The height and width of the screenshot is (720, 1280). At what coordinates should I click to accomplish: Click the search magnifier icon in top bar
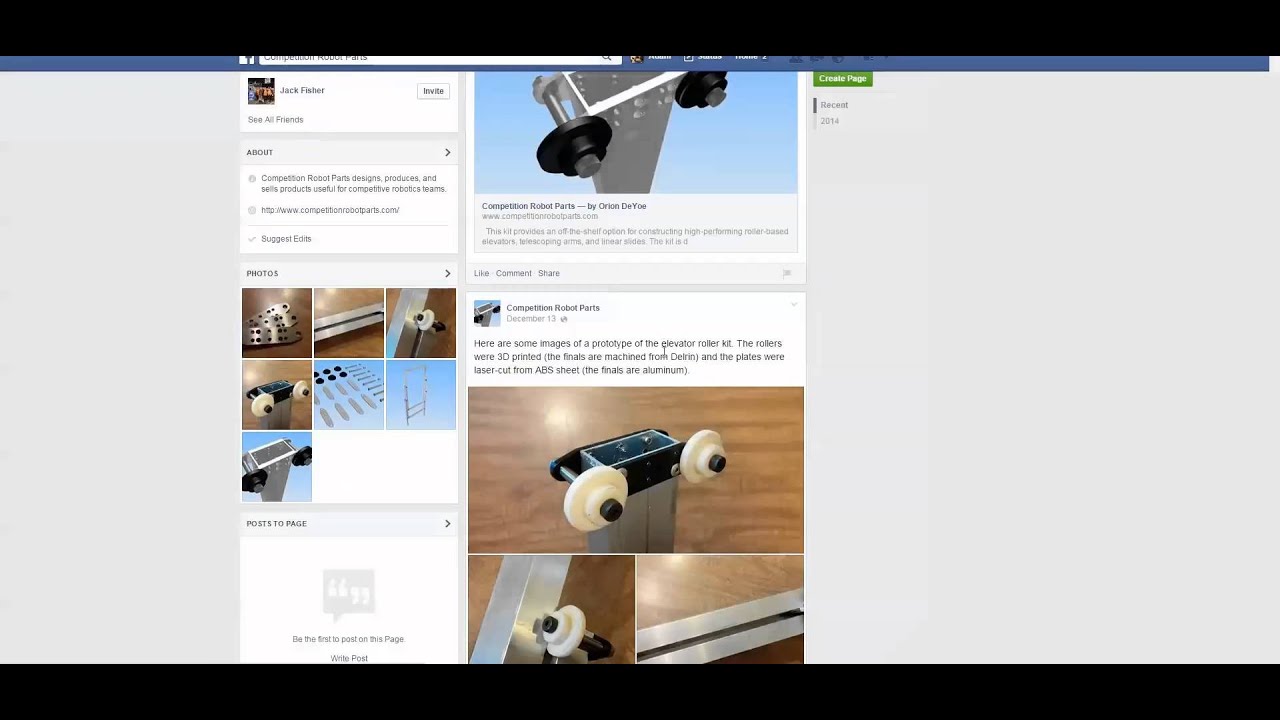[606, 58]
